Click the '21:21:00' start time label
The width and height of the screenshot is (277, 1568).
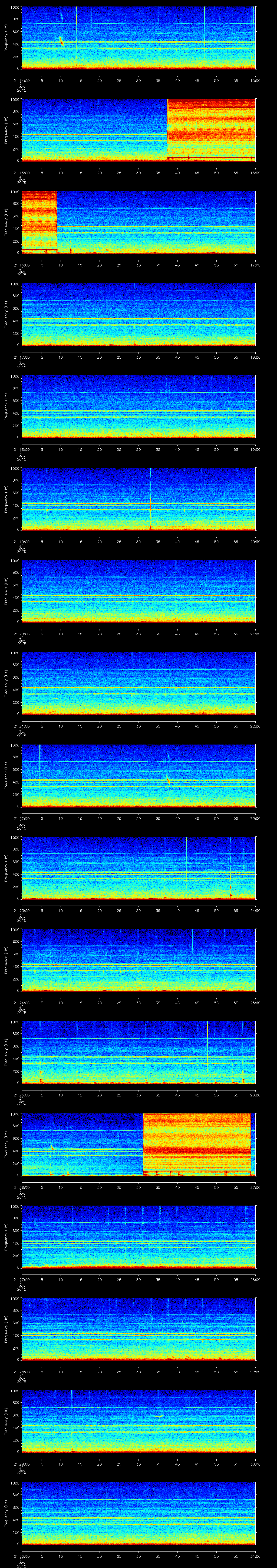(x=21, y=726)
